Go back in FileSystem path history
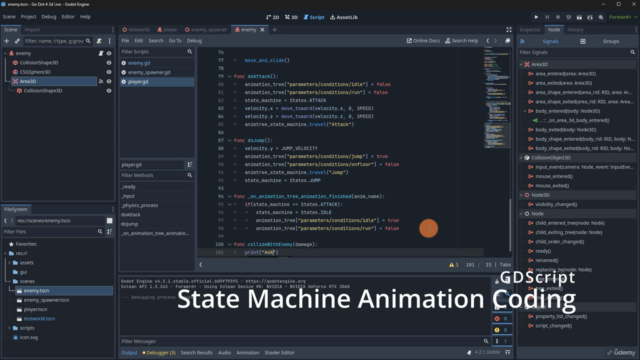This screenshot has height=360, width=640. pyautogui.click(x=6, y=220)
